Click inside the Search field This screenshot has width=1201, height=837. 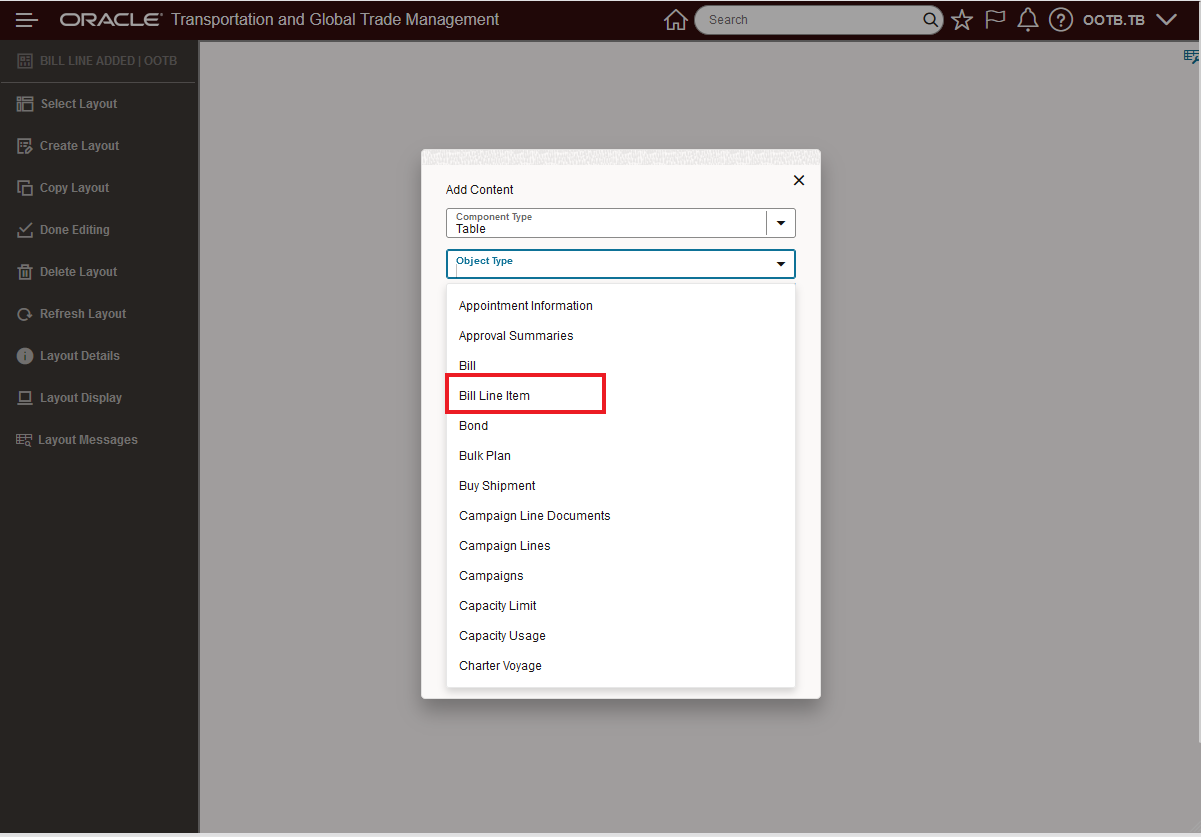click(x=810, y=19)
